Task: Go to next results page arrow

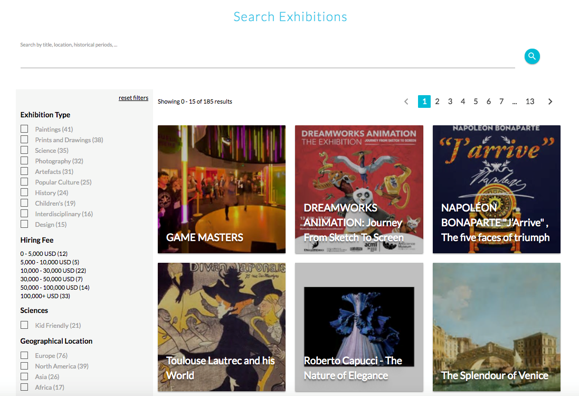Action: click(550, 101)
